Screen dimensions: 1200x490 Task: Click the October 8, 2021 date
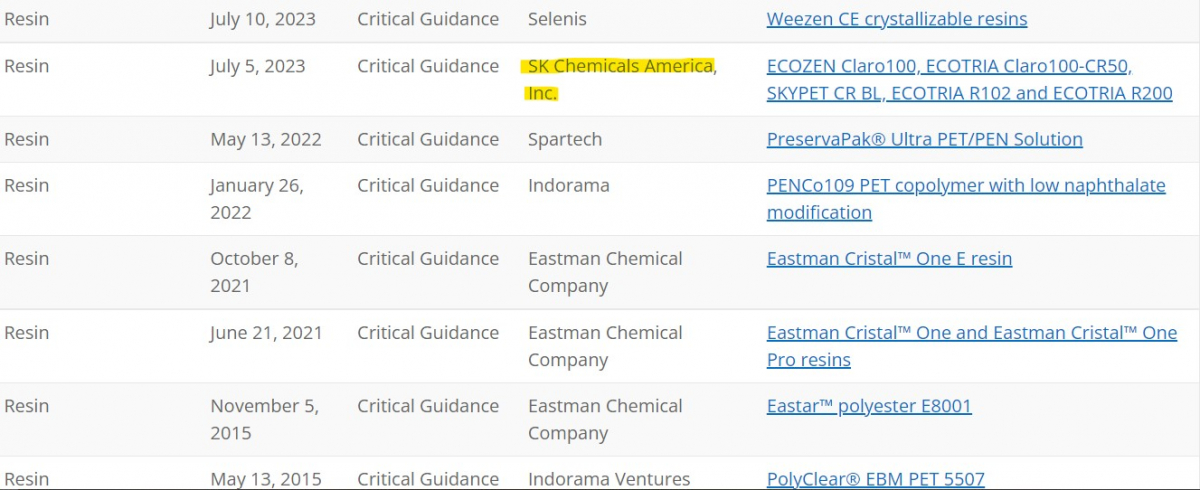point(253,272)
